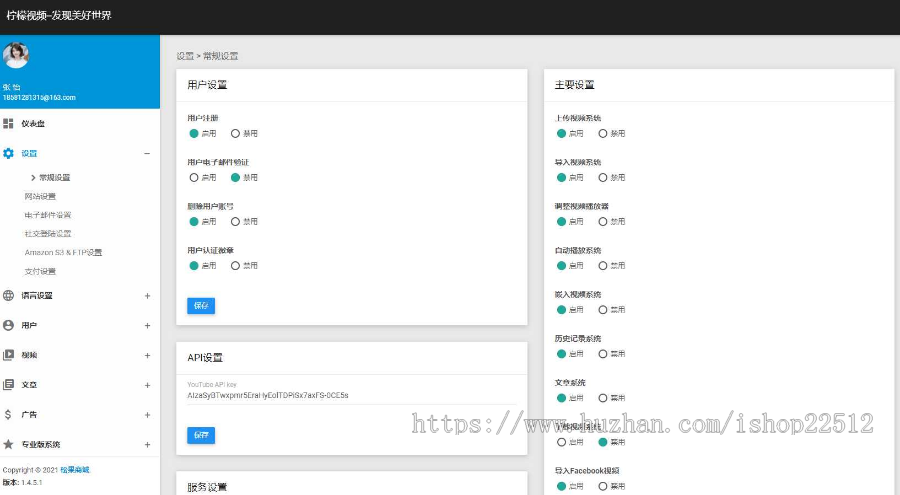Expand the 文章 menu plus sign
Viewport: 900px width, 495px height.
[147, 385]
